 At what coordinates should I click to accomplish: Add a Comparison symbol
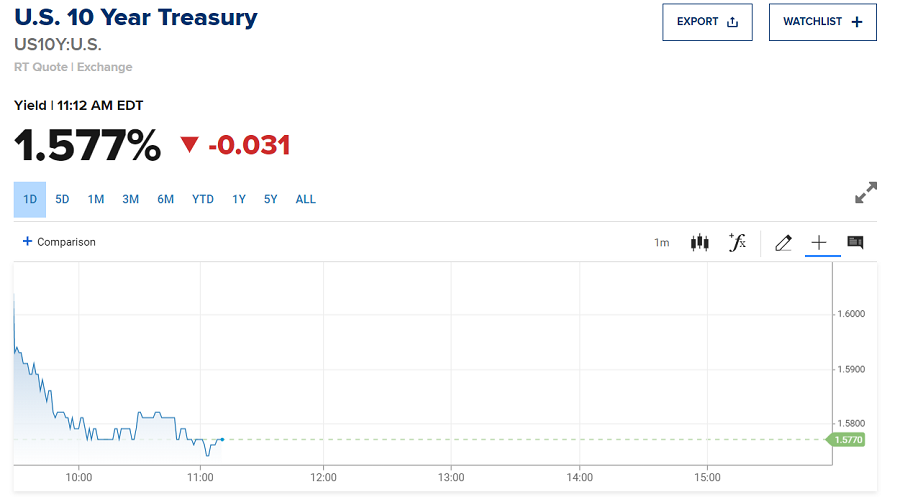[59, 242]
